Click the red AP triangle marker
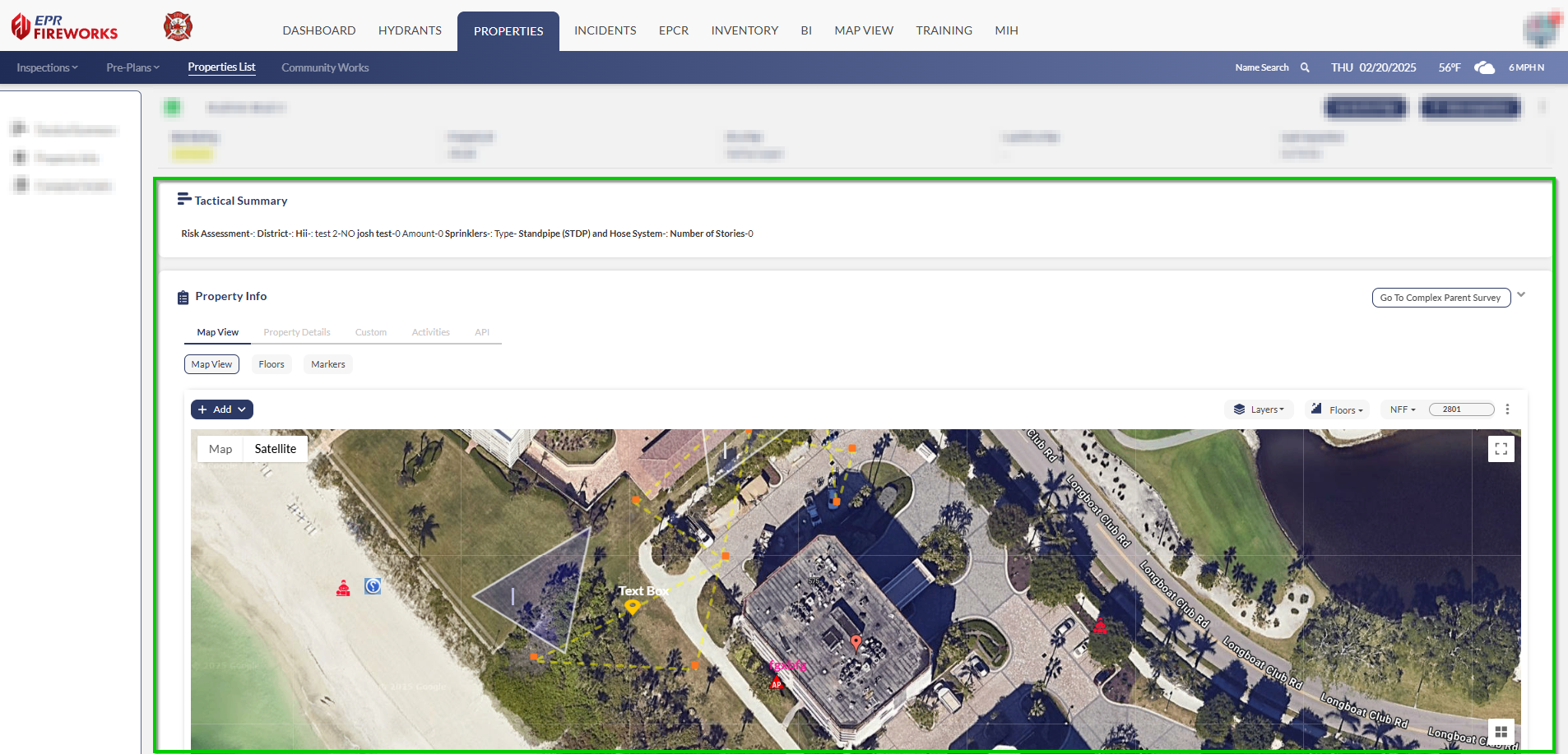This screenshot has width=1568, height=754. [776, 682]
